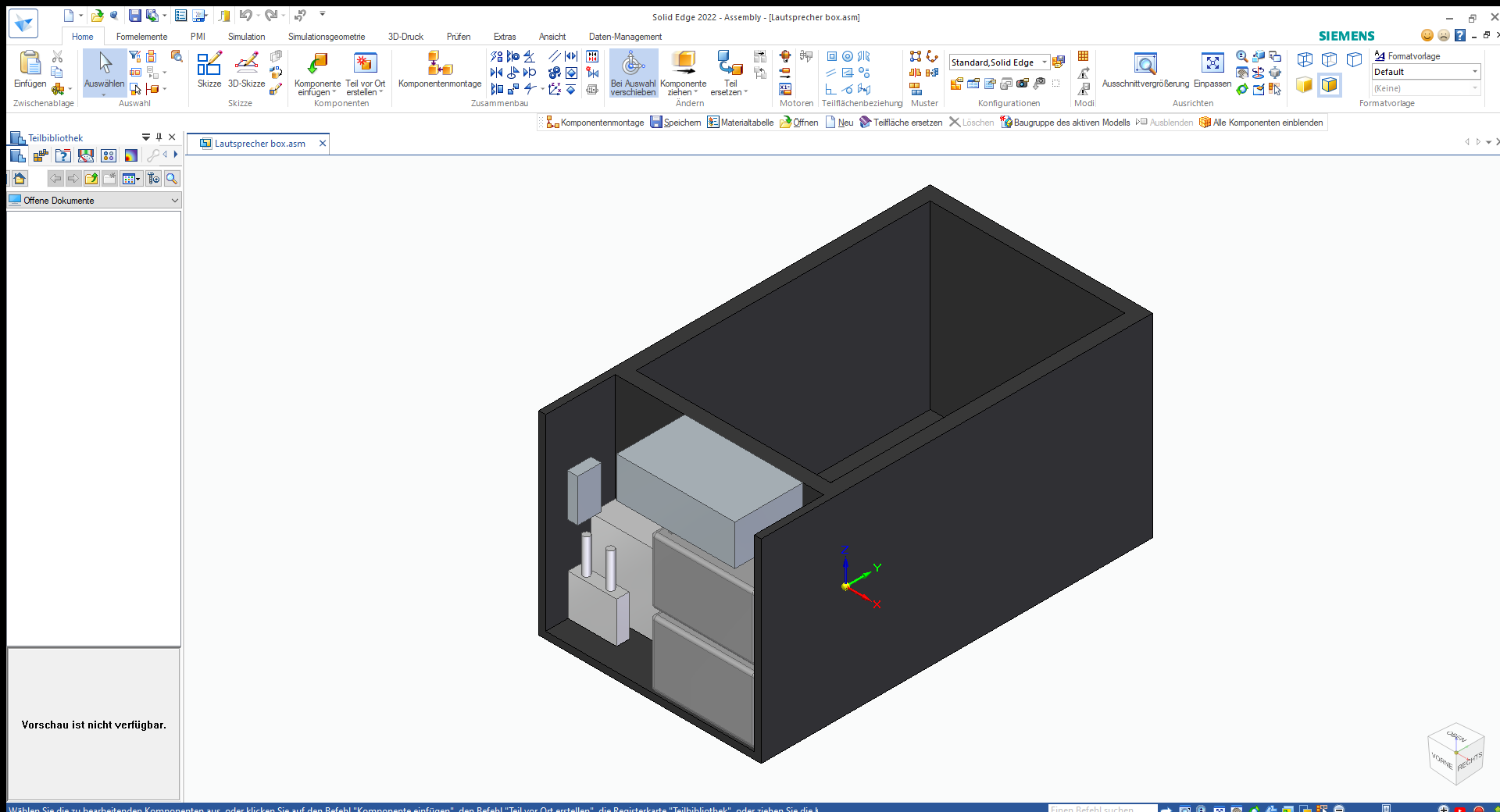Open the Ansicht ribbon tab
Image resolution: width=1500 pixels, height=812 pixels.
[x=552, y=37]
